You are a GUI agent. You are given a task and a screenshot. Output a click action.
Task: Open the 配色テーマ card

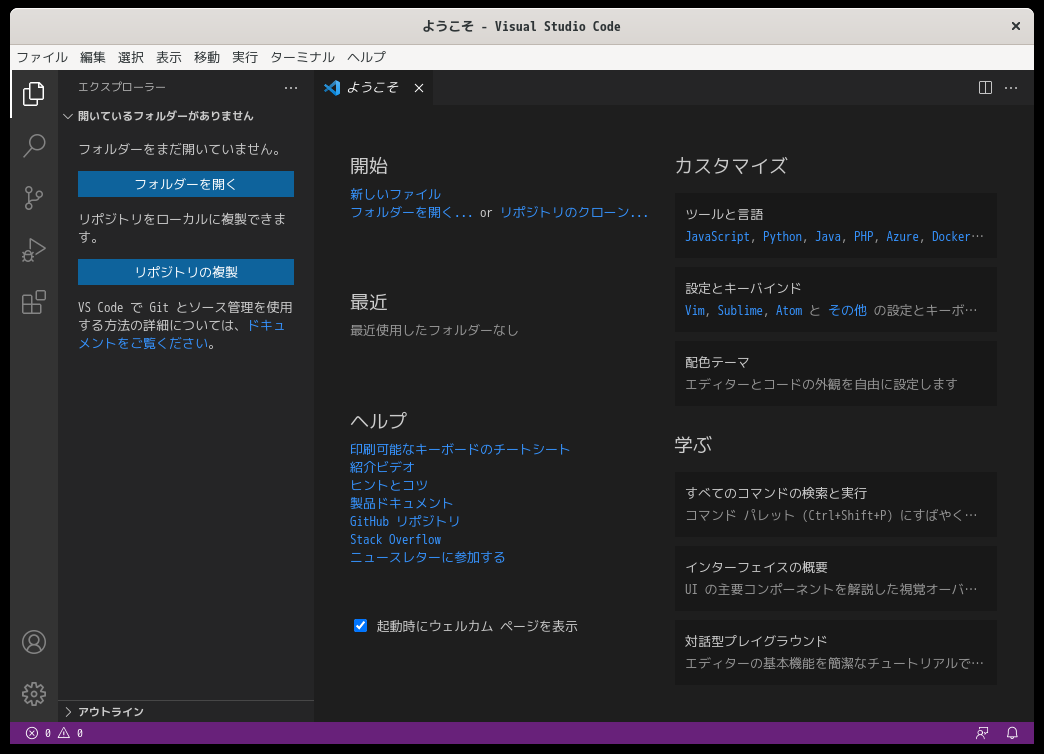836,374
